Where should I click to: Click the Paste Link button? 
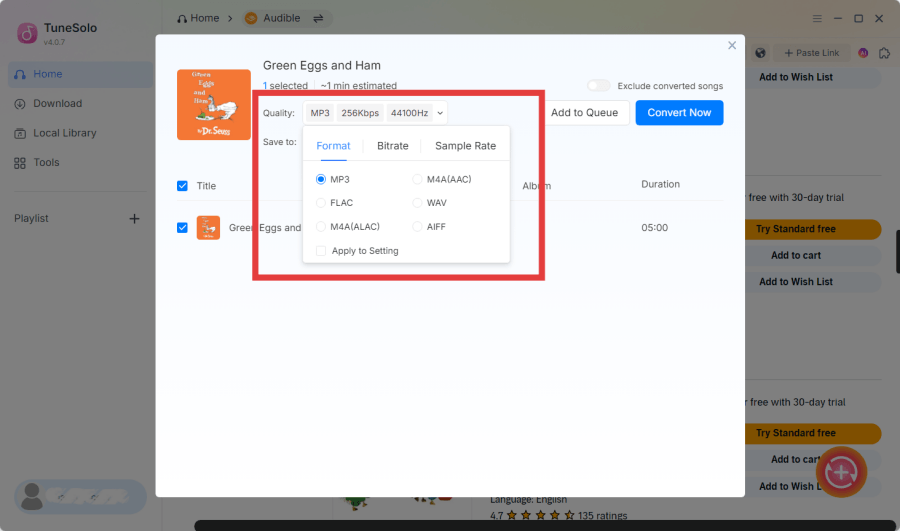tap(812, 53)
